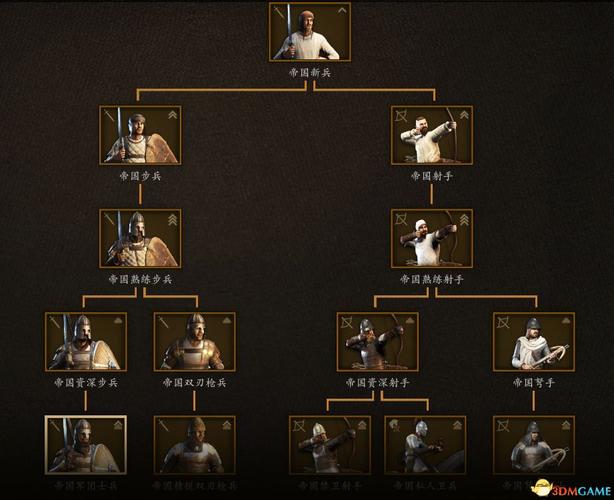Open the 帝国资深射手 archer card
Image resolution: width=614 pixels, height=500 pixels.
coord(377,342)
